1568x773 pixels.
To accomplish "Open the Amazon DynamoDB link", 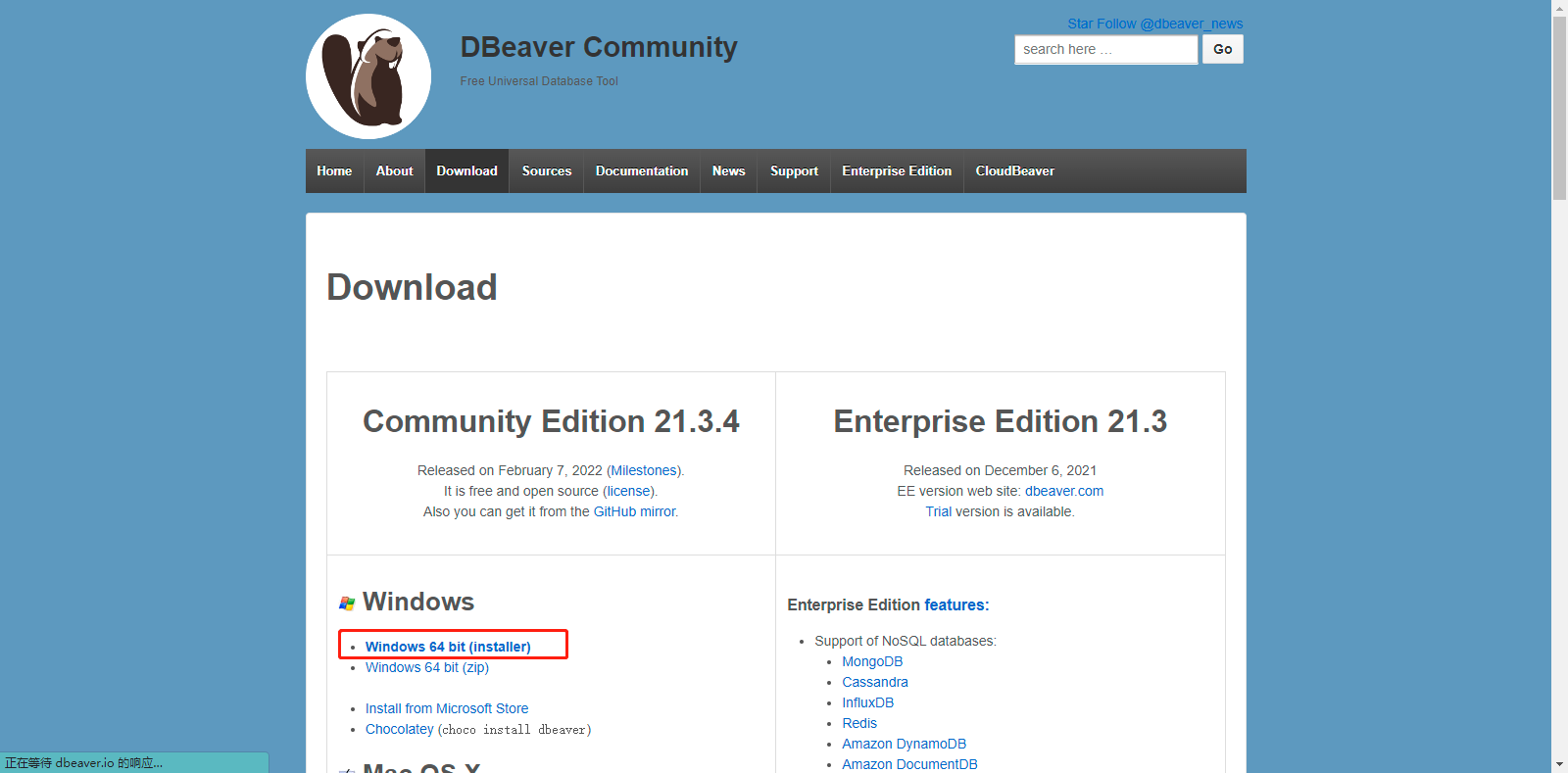I will coord(905,744).
